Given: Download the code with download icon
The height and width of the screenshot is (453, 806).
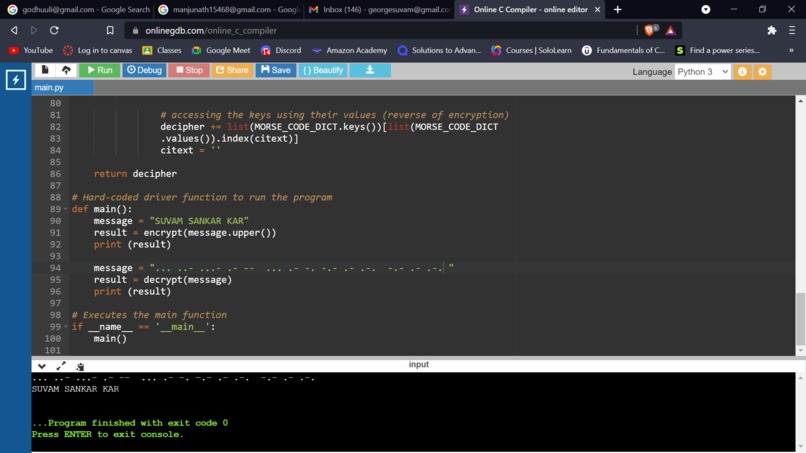Looking at the screenshot, I should pyautogui.click(x=370, y=70).
